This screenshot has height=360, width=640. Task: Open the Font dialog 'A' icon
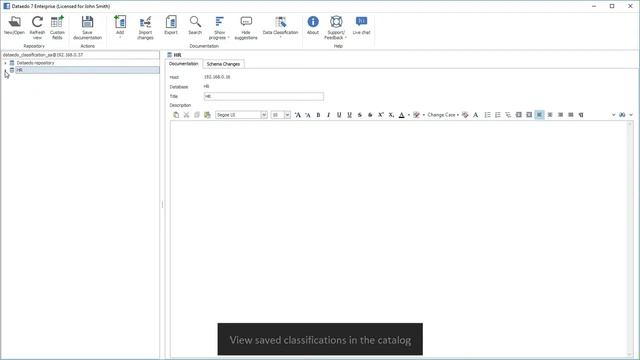tap(476, 115)
